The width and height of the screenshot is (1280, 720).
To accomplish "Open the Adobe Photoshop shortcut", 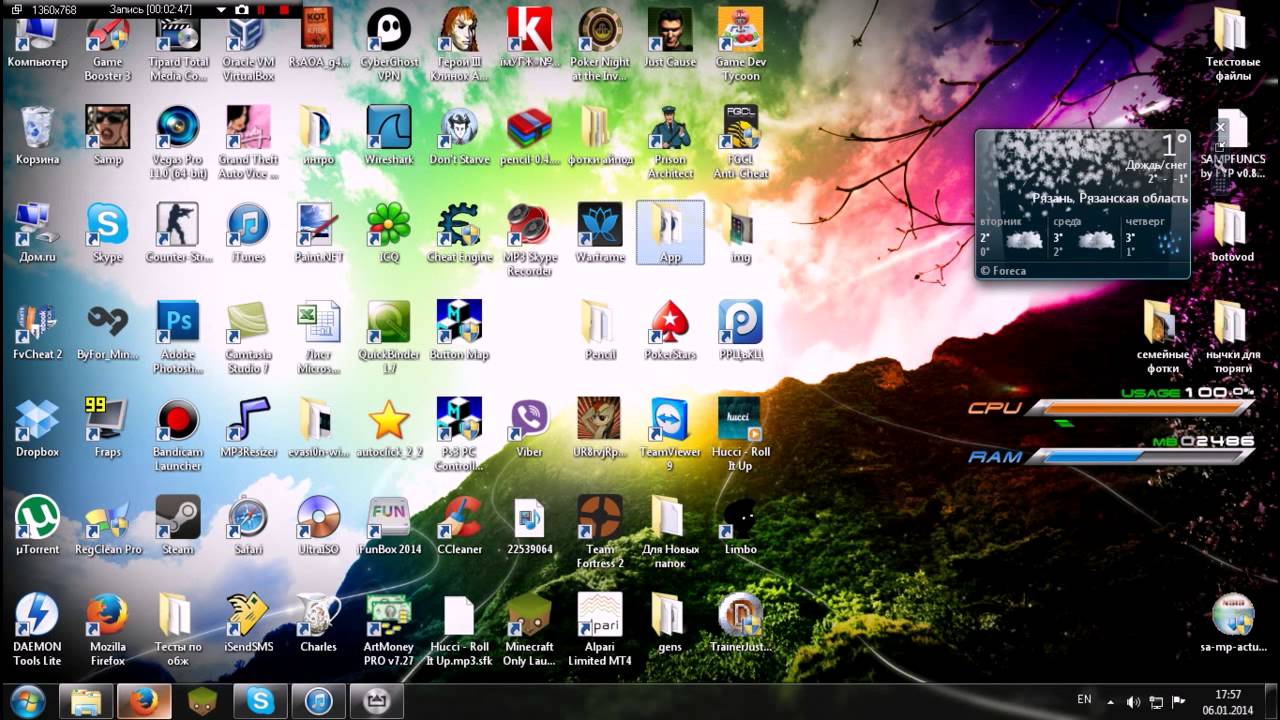I will tap(178, 337).
